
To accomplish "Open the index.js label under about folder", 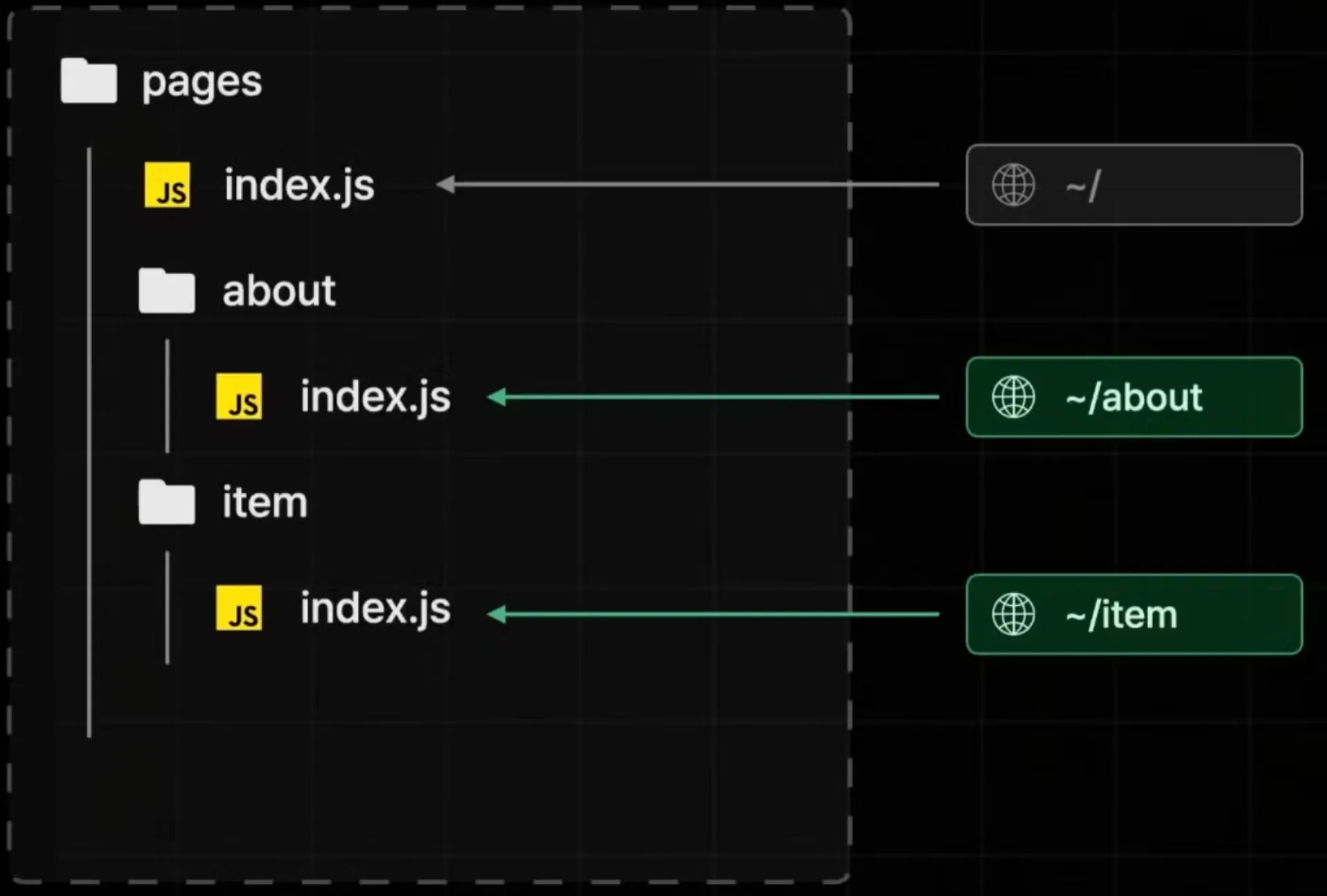I will click(x=375, y=397).
